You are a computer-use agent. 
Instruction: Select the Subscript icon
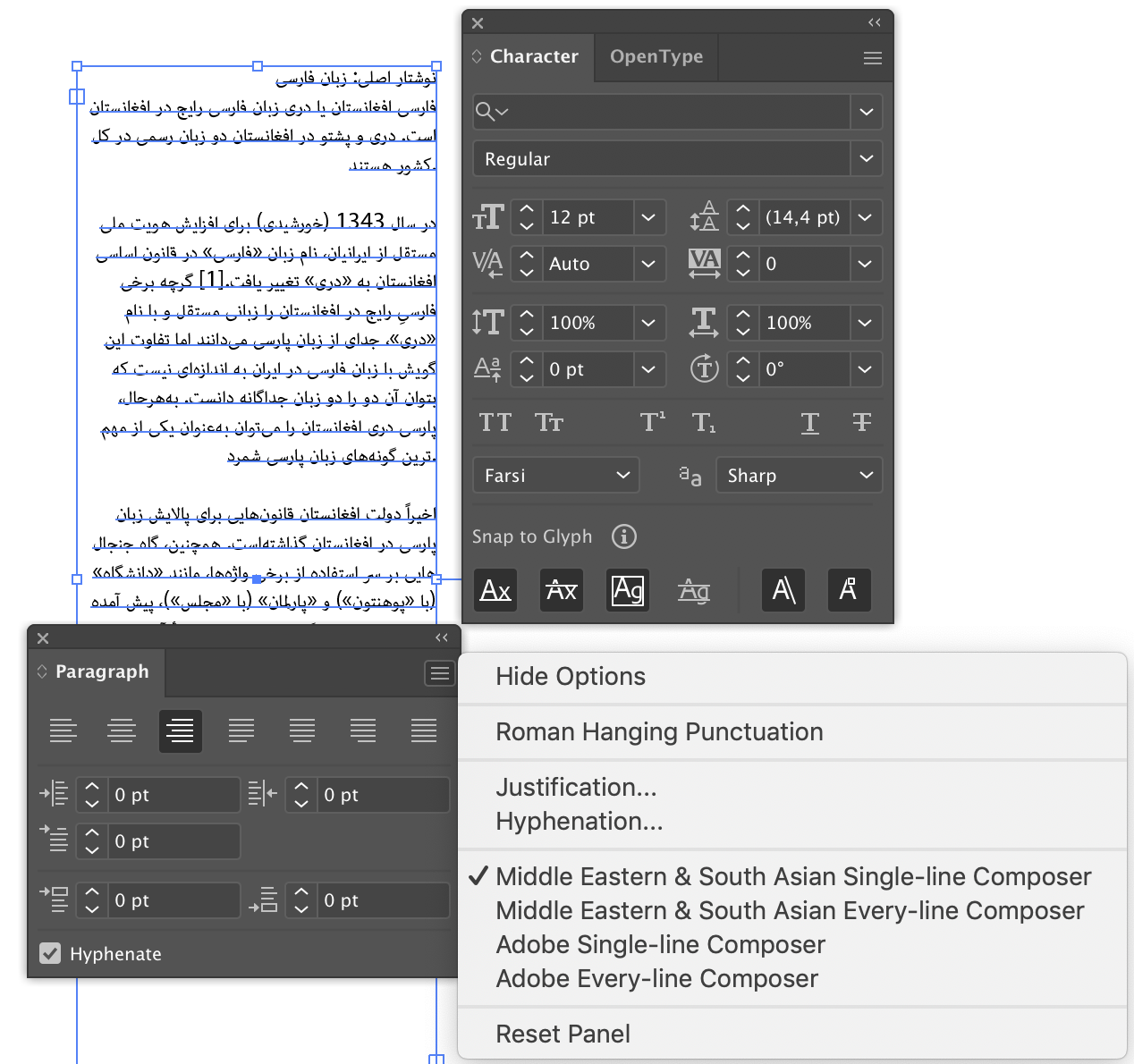(703, 421)
